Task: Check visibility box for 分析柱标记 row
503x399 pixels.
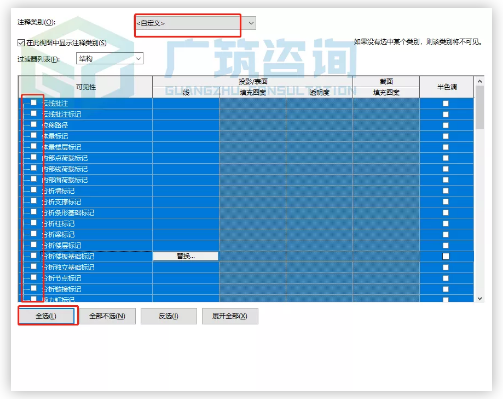Action: pyautogui.click(x=33, y=223)
